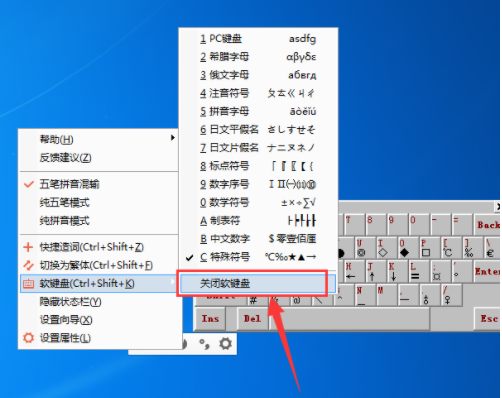Hit the space bar on soft keyboard
The image size is (502, 398).
tap(349, 319)
